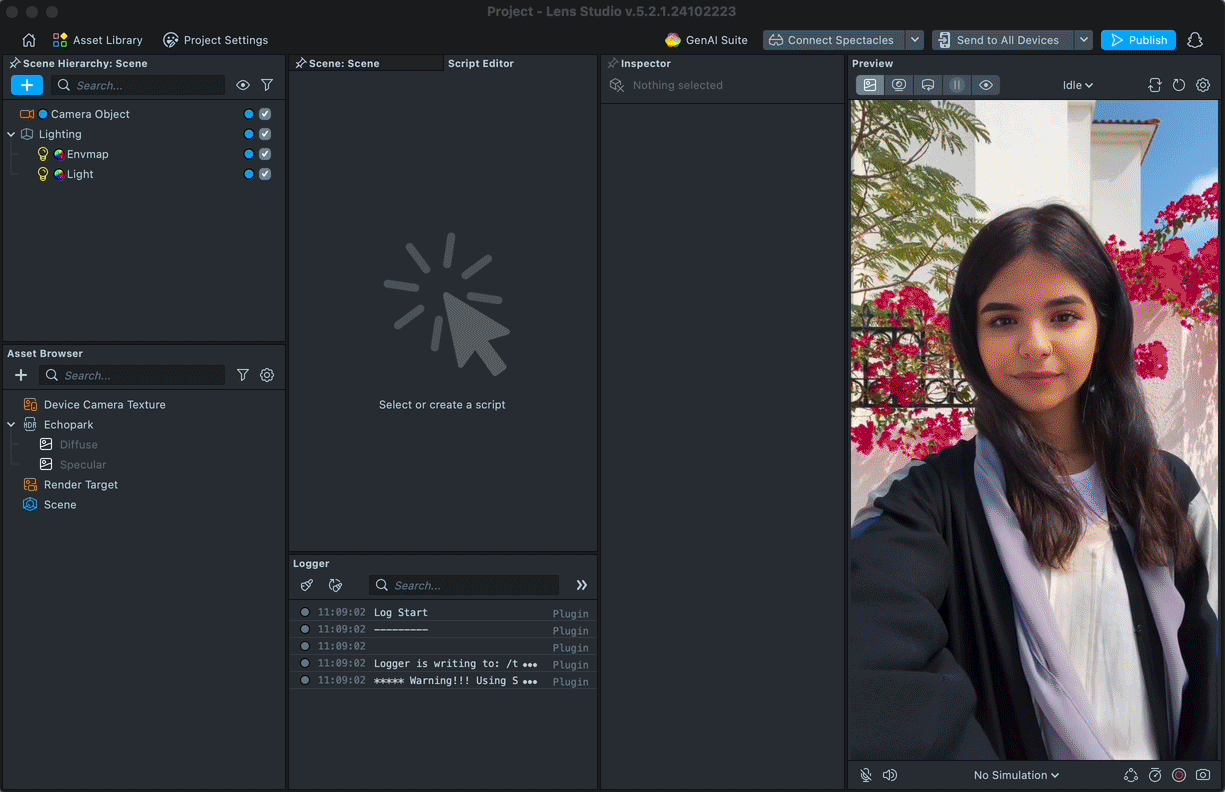Click the add object plus button in Scene Hierarchy

click(x=27, y=85)
